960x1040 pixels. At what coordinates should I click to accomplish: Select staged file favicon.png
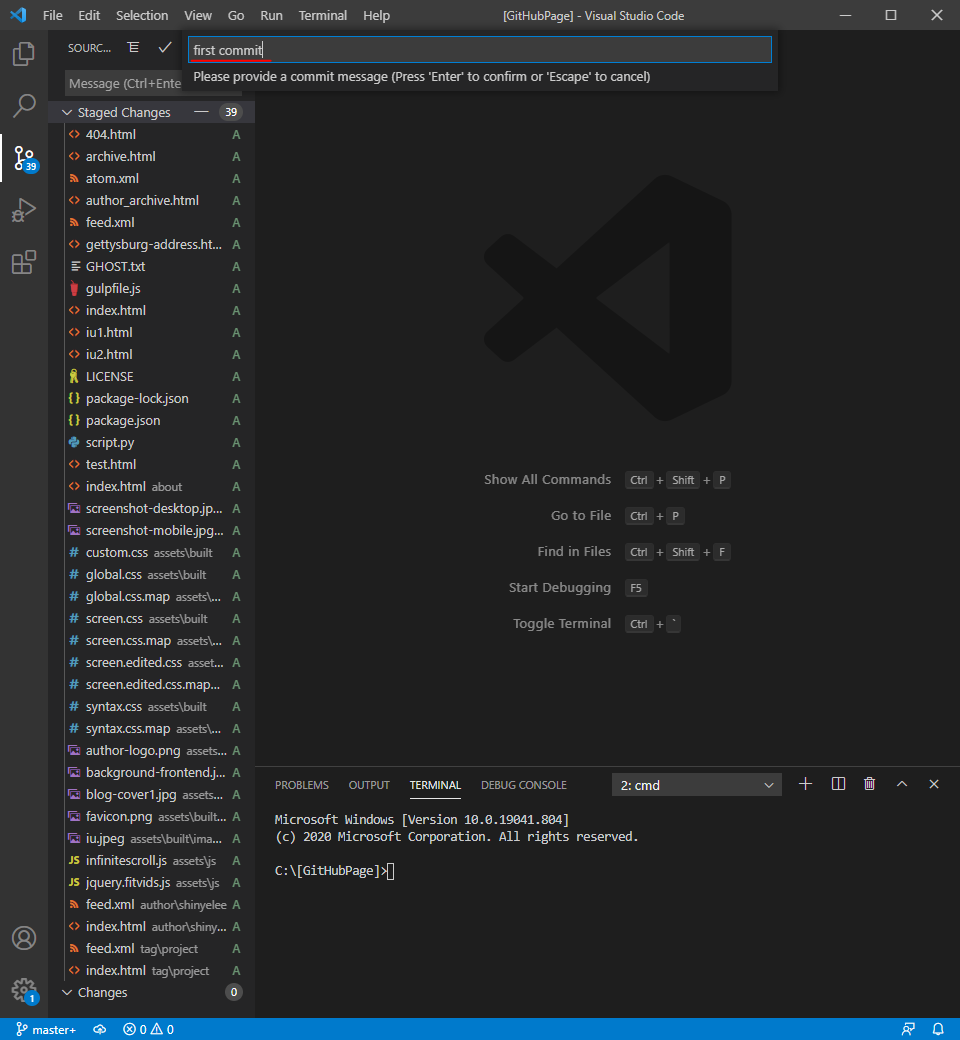pos(119,816)
